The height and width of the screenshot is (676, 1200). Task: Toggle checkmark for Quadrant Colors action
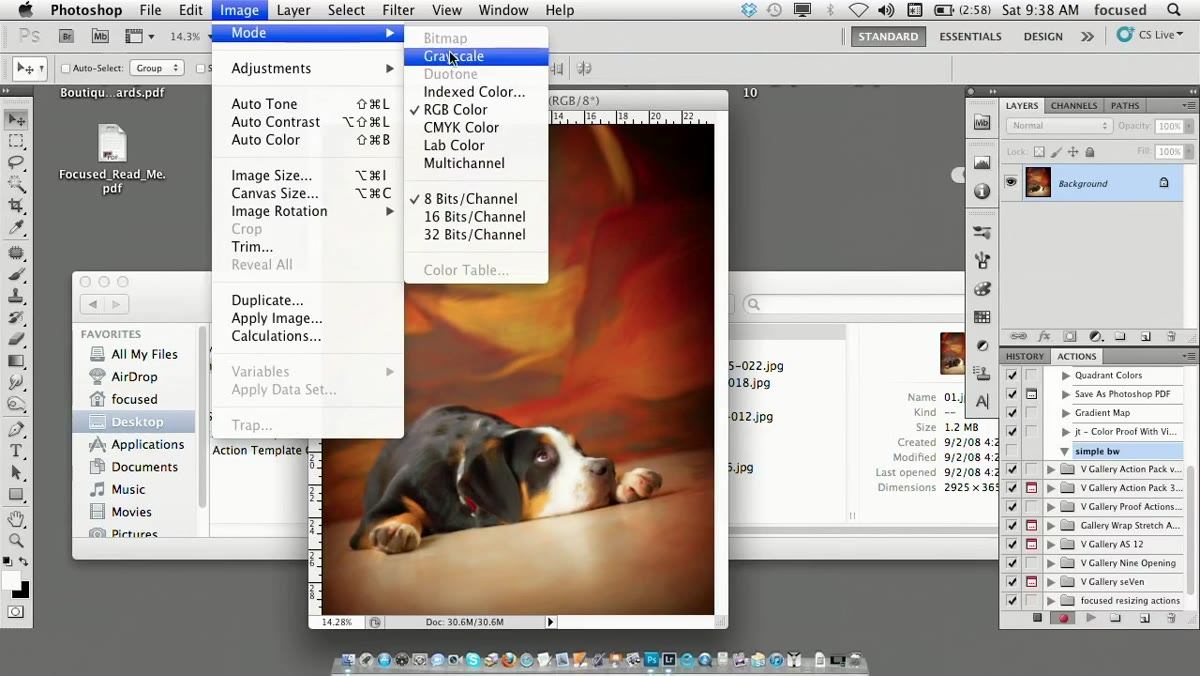(x=1012, y=376)
